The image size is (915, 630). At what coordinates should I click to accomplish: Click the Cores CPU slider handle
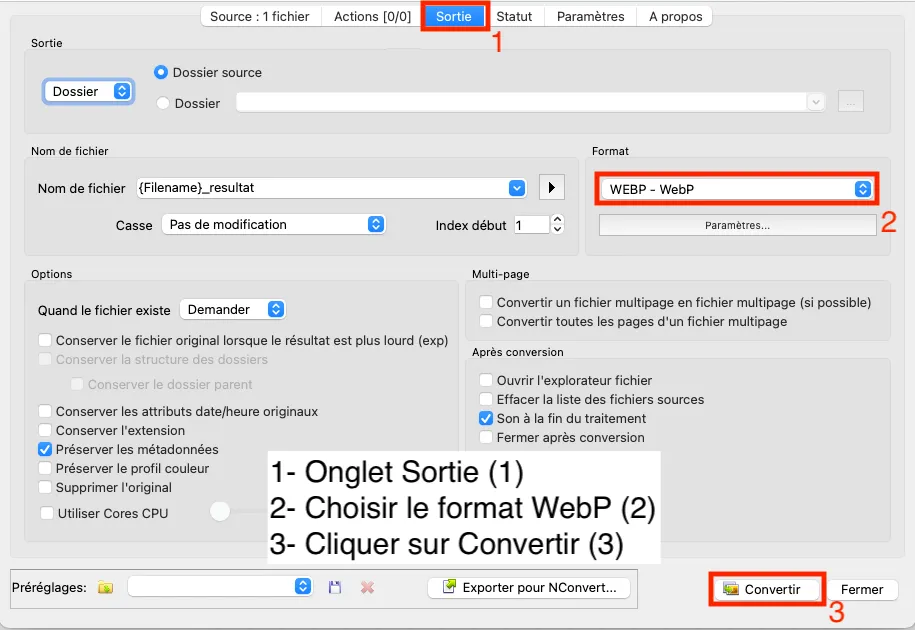click(220, 512)
